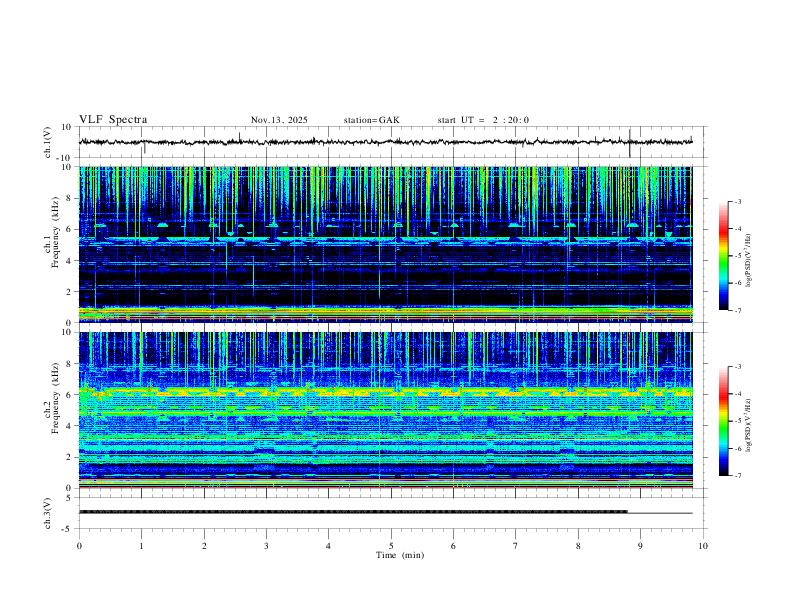This screenshot has height=612, width=792.
Task: Click the Time (min) axis label
Action: pyautogui.click(x=400, y=555)
